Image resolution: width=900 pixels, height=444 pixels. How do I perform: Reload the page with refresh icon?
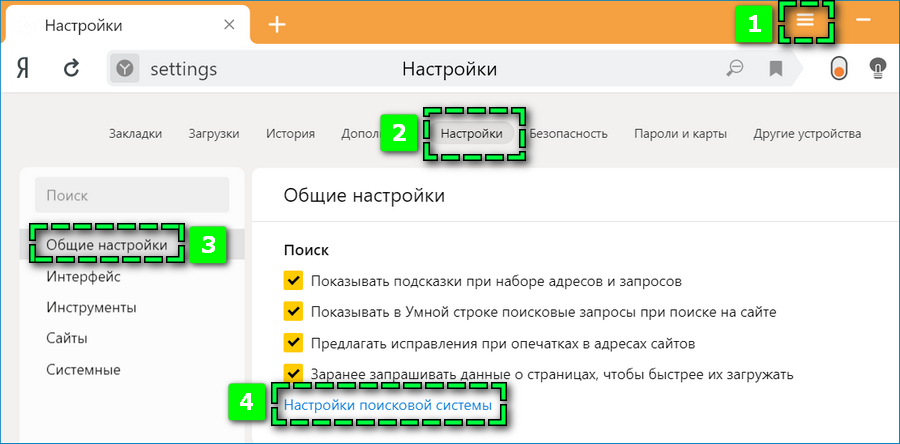(71, 69)
